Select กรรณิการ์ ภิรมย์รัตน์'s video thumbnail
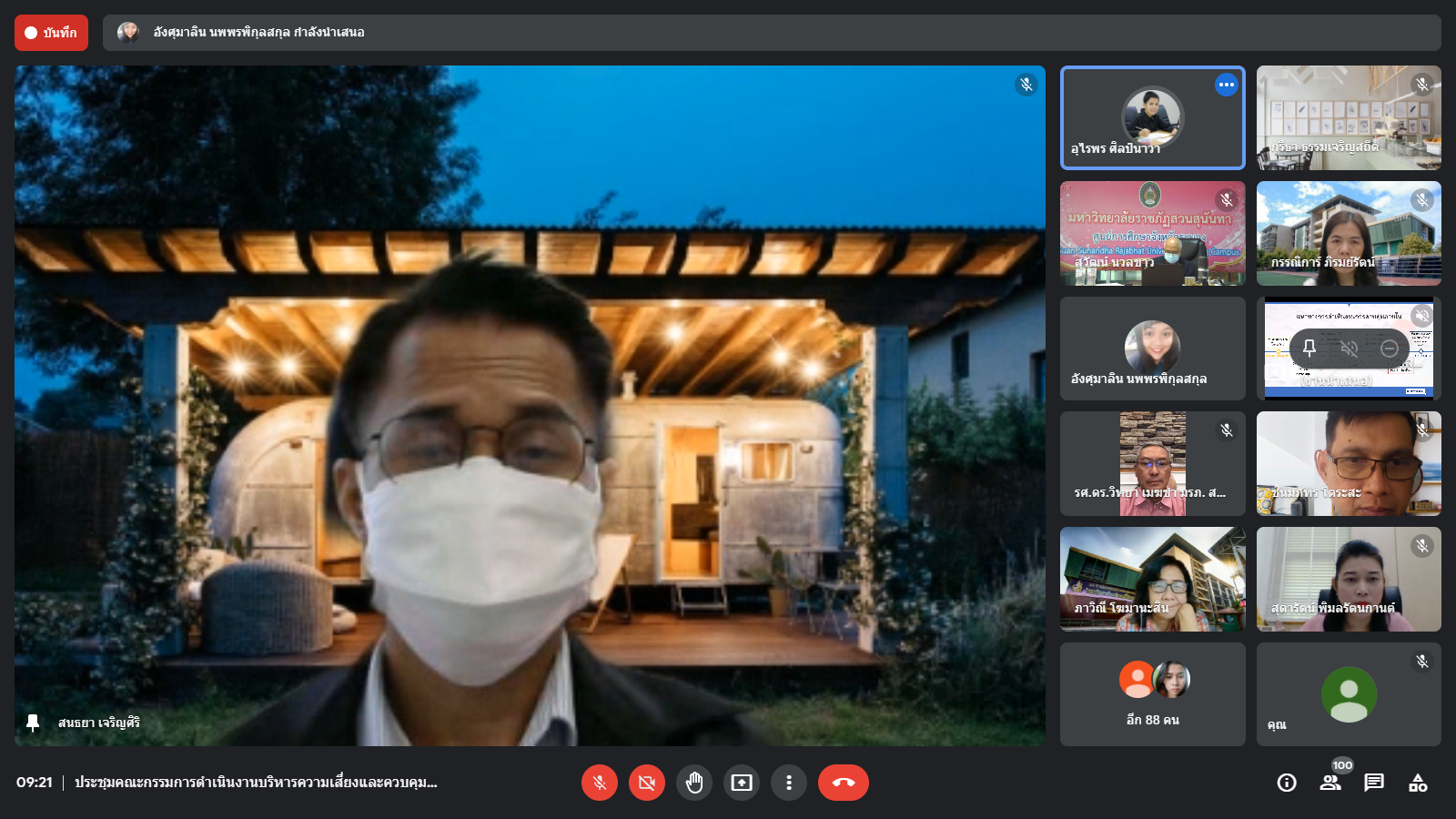The image size is (1456, 819). (1349, 233)
